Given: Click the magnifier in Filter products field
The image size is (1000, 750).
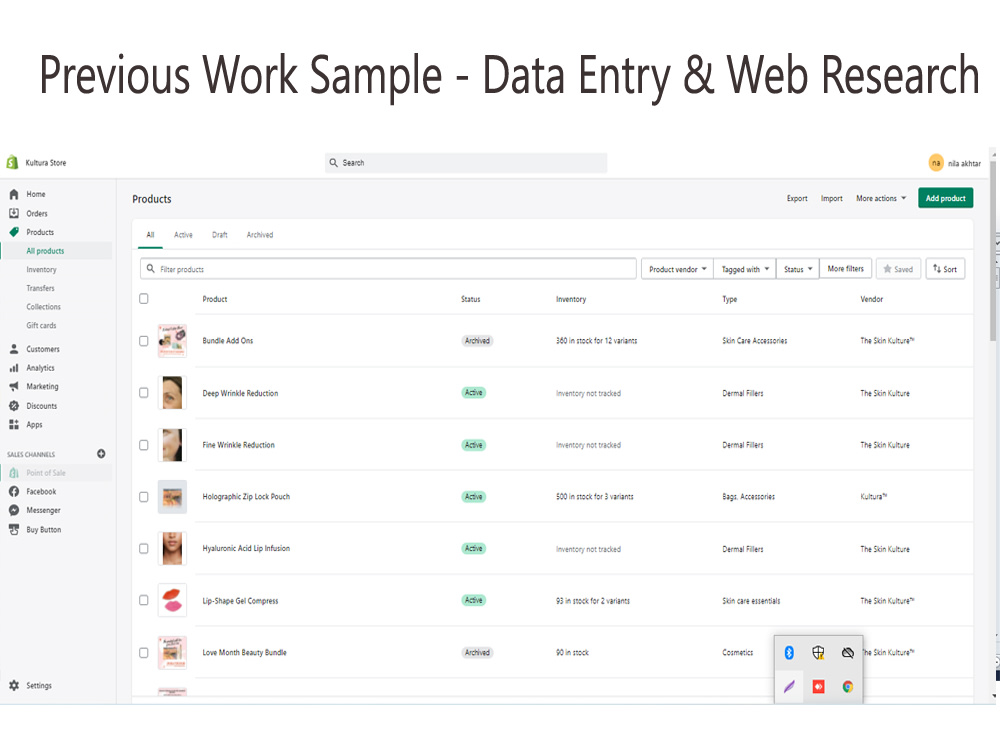Looking at the screenshot, I should pos(151,268).
